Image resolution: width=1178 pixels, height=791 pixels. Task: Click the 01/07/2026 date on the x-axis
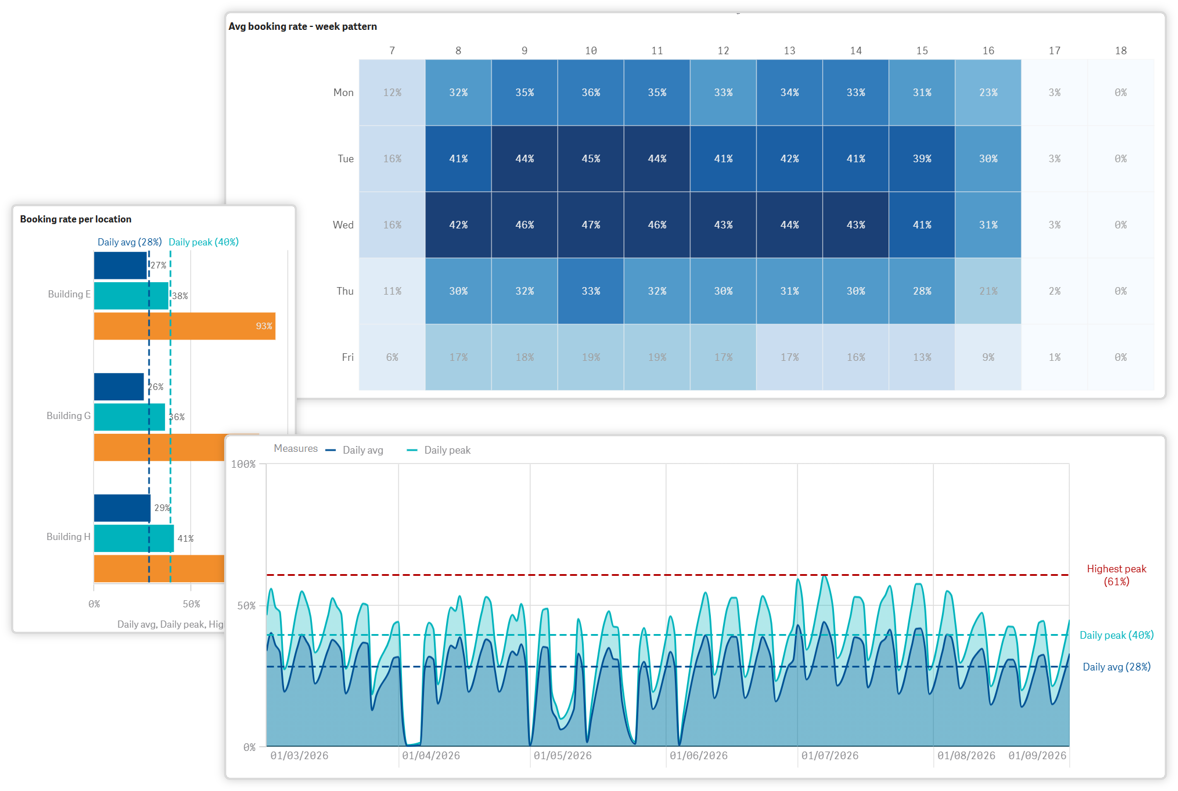pos(829,755)
